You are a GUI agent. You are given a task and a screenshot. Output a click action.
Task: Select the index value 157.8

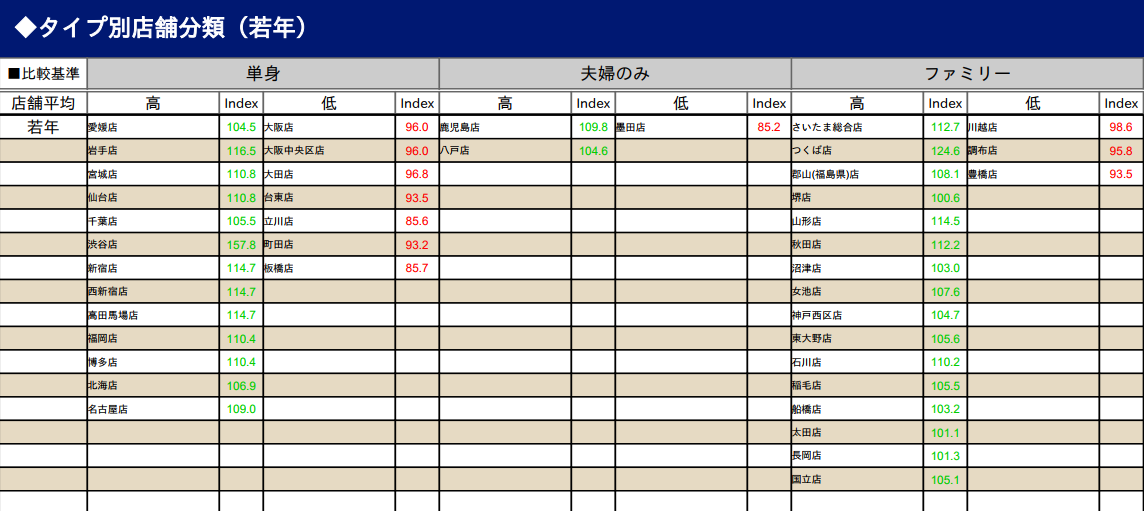coord(241,245)
